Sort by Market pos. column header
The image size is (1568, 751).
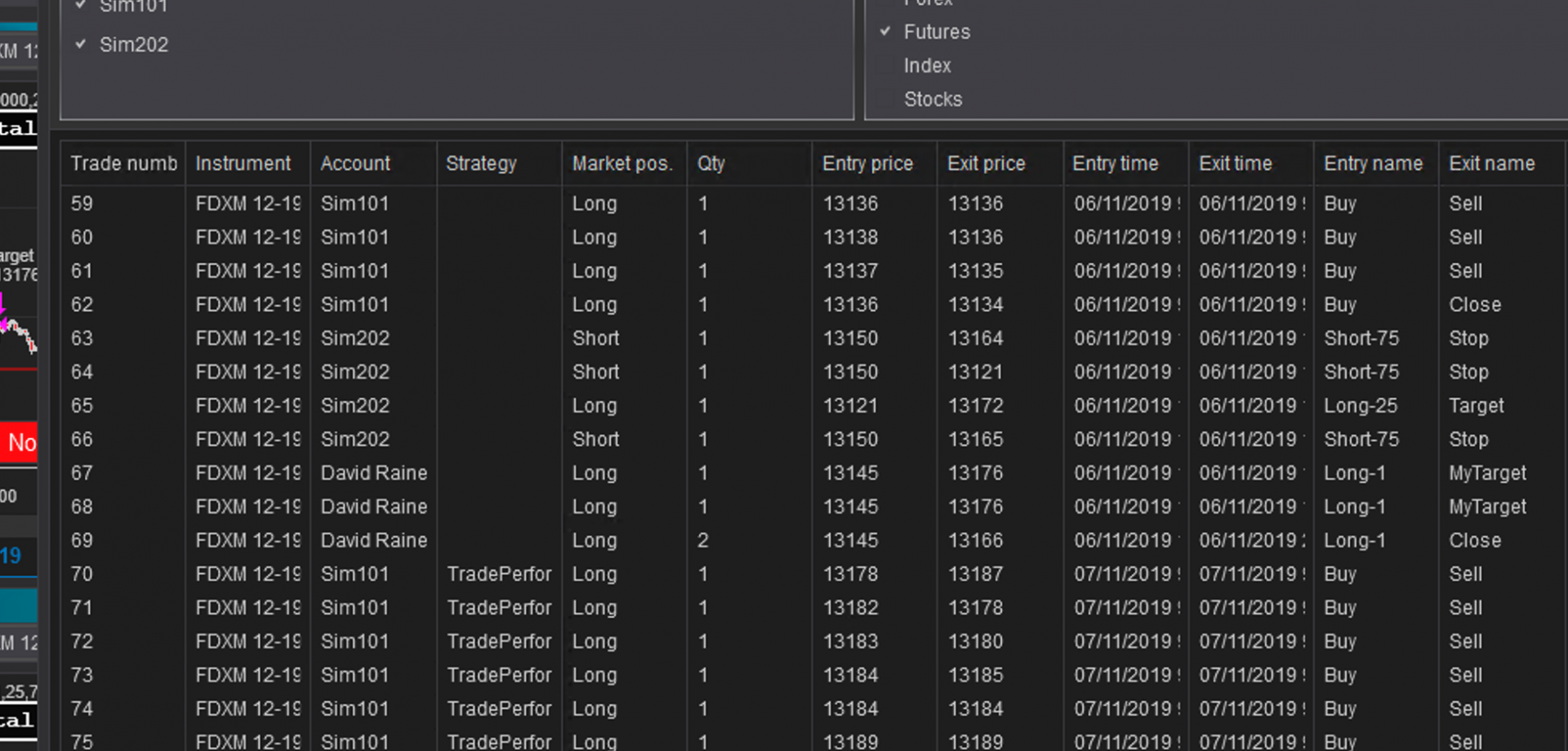coord(625,163)
